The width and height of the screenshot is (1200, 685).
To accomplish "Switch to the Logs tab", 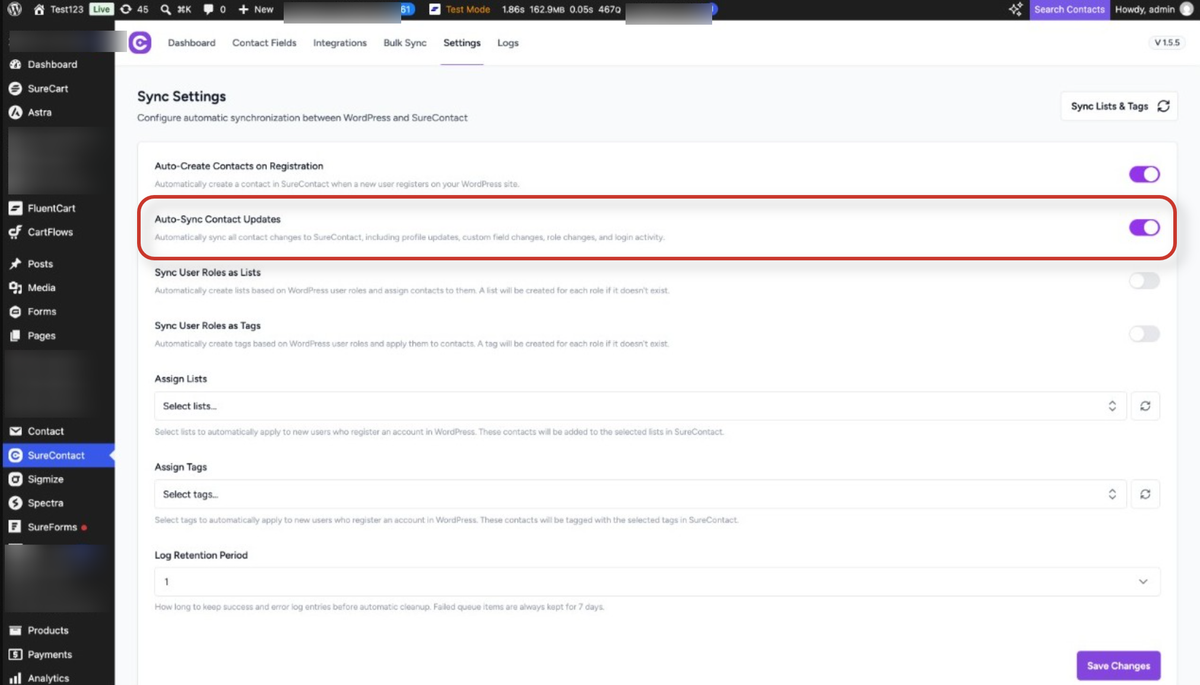I will click(x=508, y=43).
